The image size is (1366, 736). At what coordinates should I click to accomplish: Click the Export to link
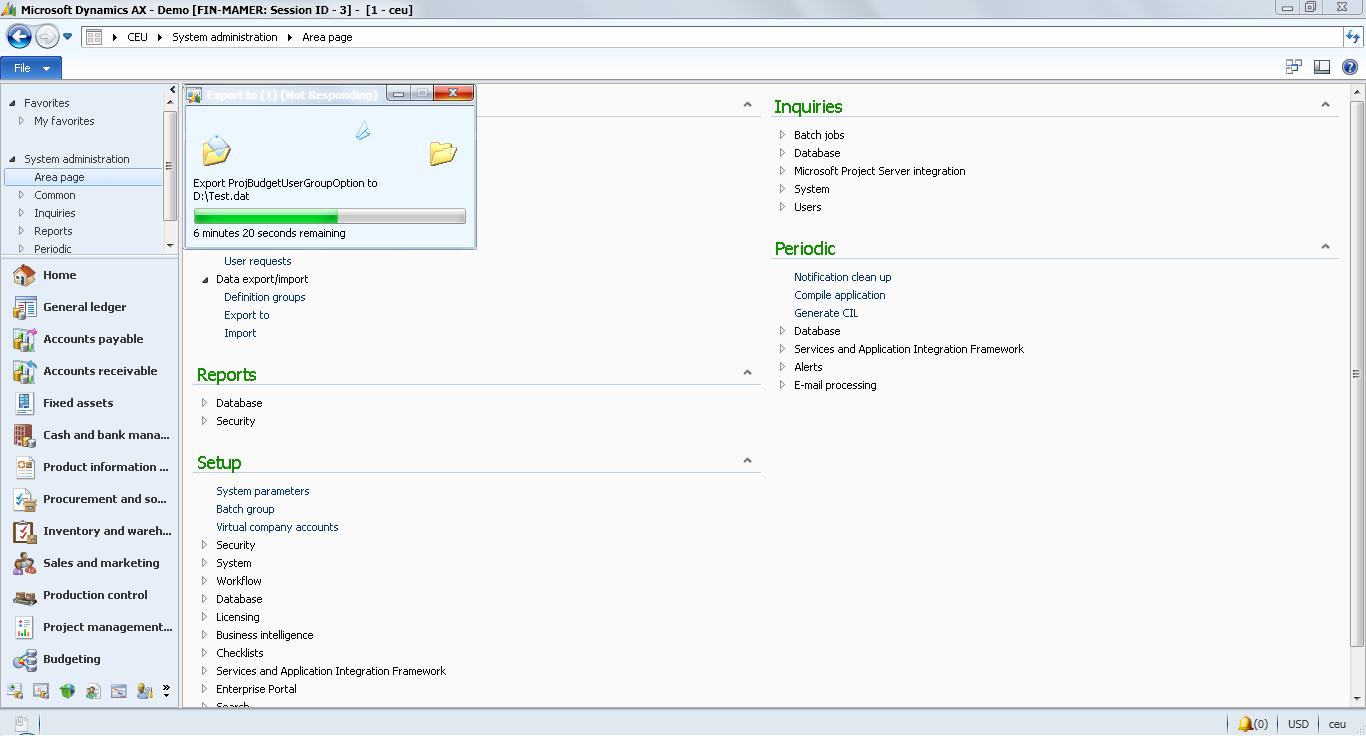[x=247, y=315]
